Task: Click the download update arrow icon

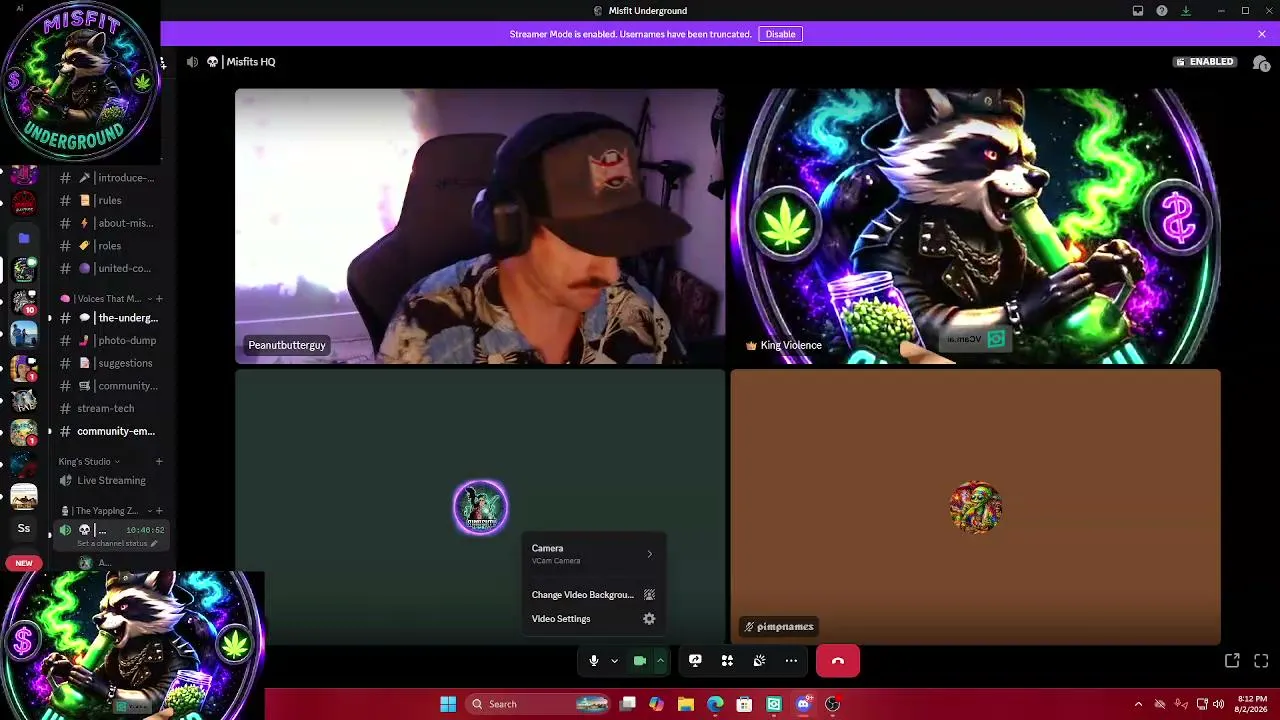Action: pyautogui.click(x=1186, y=11)
